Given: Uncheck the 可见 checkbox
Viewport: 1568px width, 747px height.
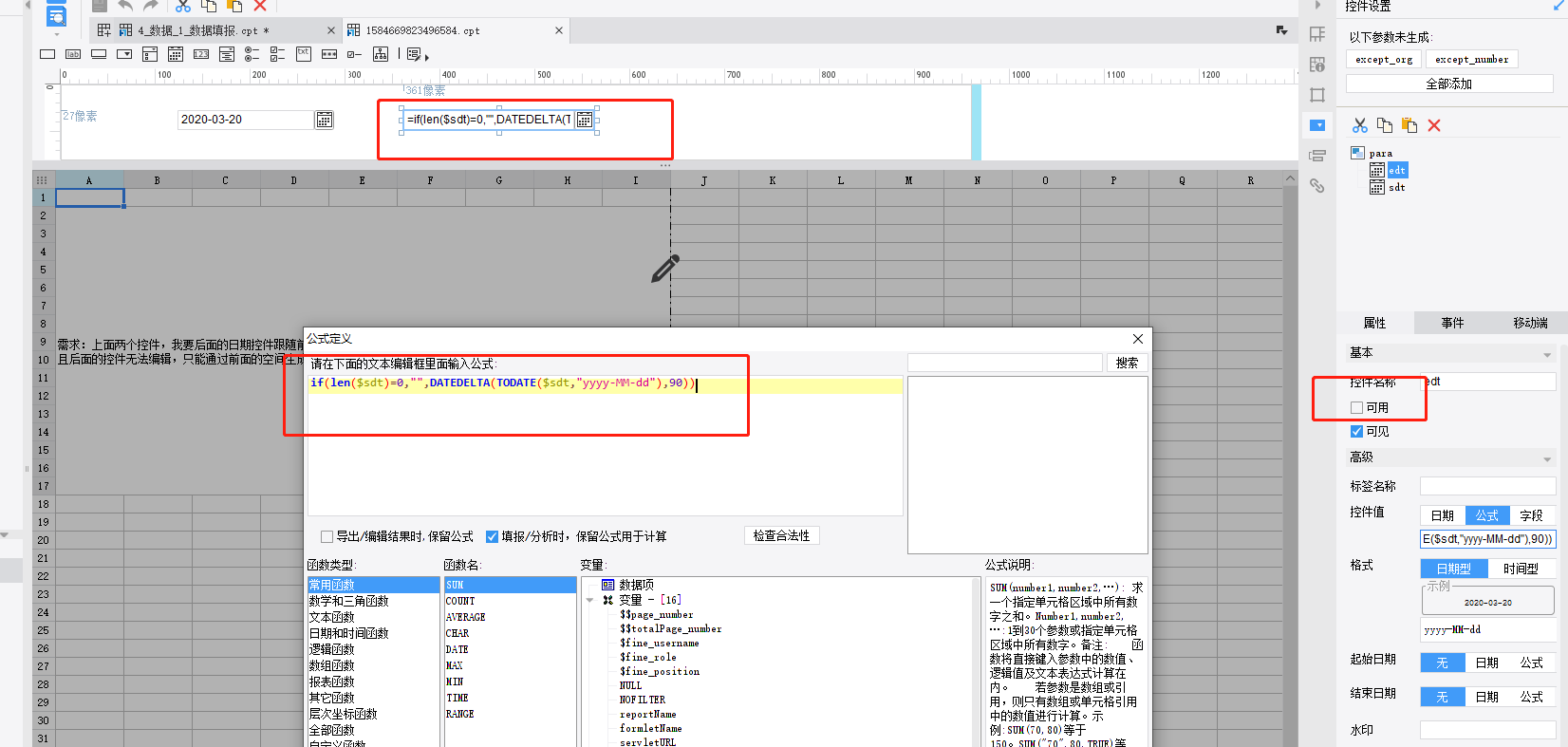Looking at the screenshot, I should click(x=1356, y=431).
